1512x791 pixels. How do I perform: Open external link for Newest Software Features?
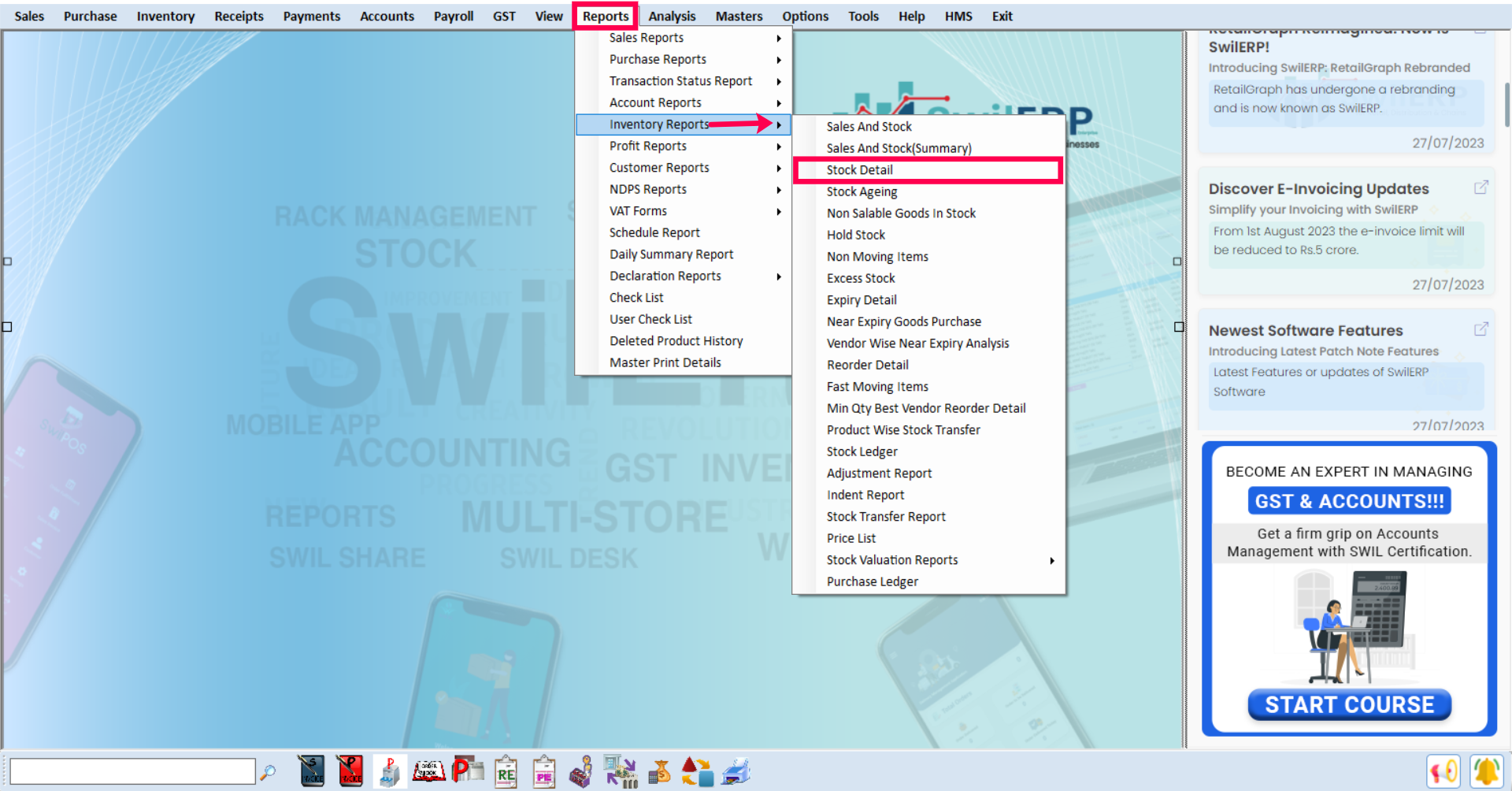pos(1480,329)
